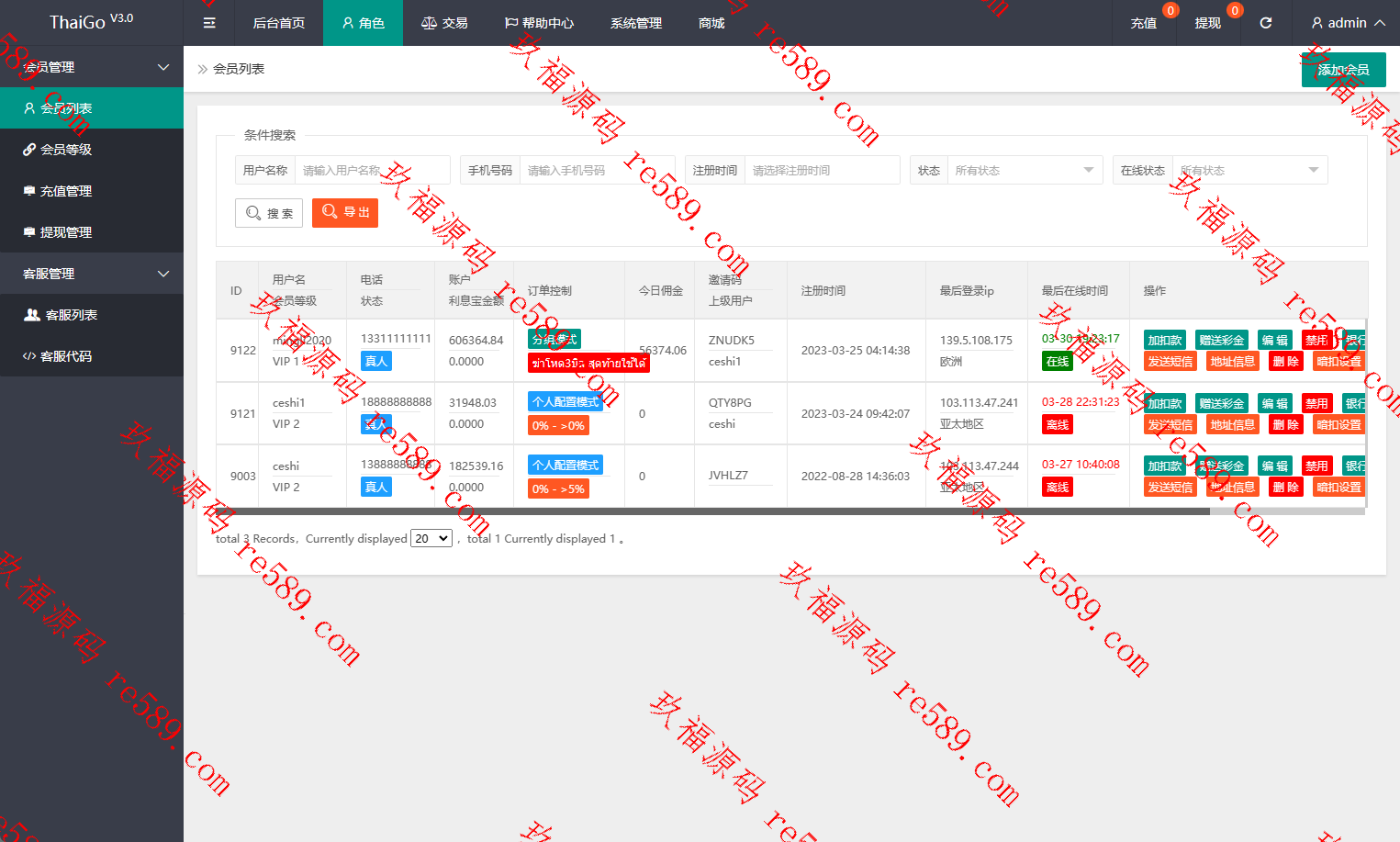Click 加扣款 for user 9121
Image resolution: width=1400 pixels, height=842 pixels.
[1165, 403]
